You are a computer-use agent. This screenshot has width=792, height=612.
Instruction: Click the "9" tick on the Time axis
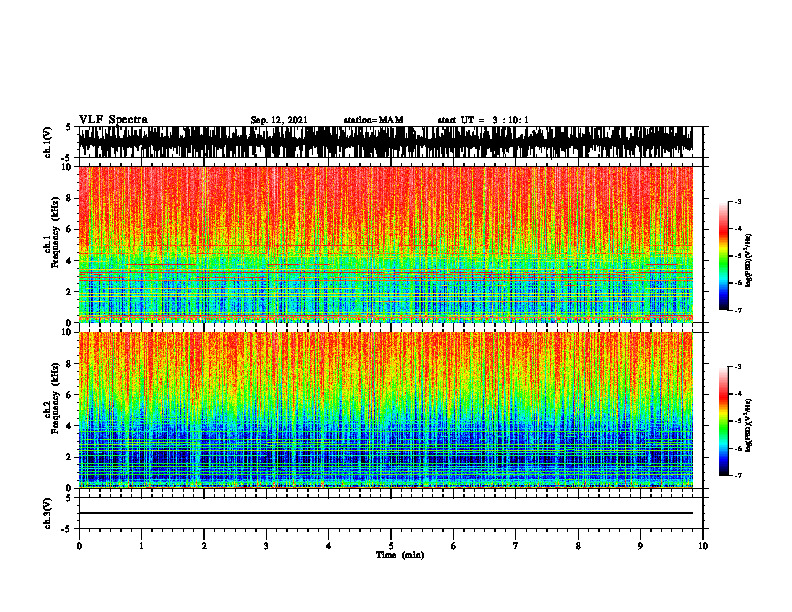[640, 546]
